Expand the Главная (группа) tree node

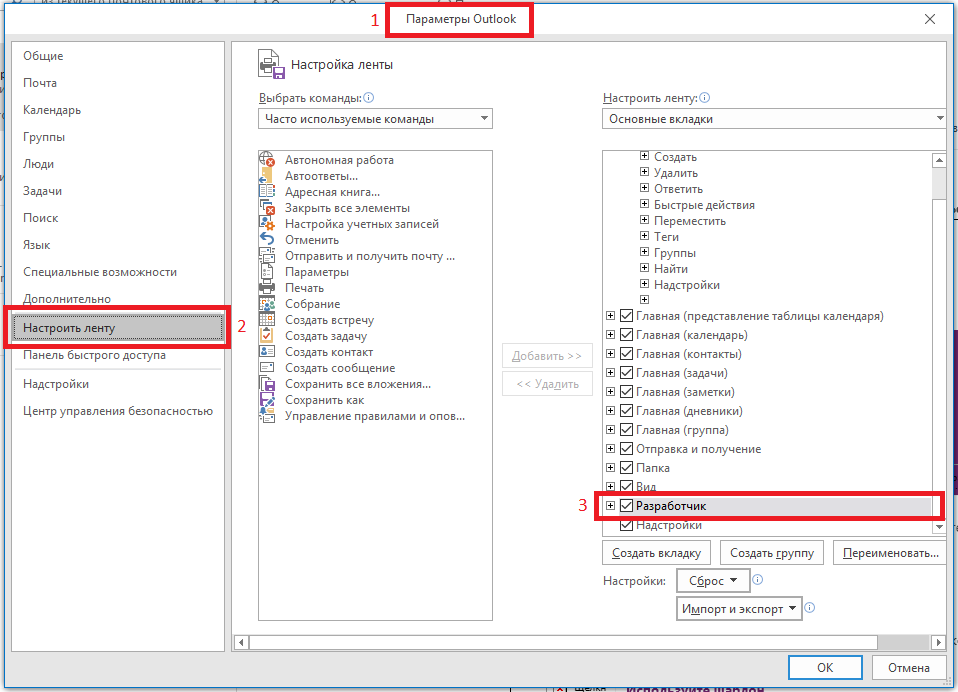click(x=610, y=429)
